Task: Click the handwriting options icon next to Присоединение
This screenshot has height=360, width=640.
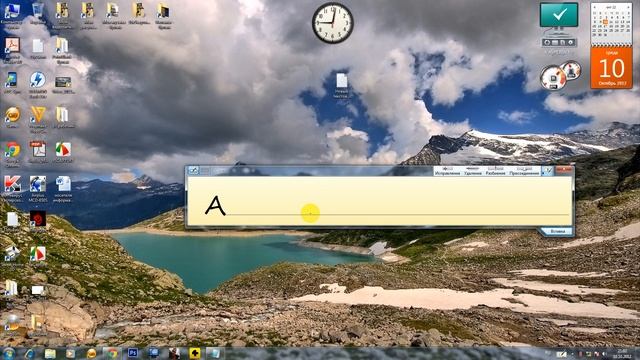Action: click(548, 171)
